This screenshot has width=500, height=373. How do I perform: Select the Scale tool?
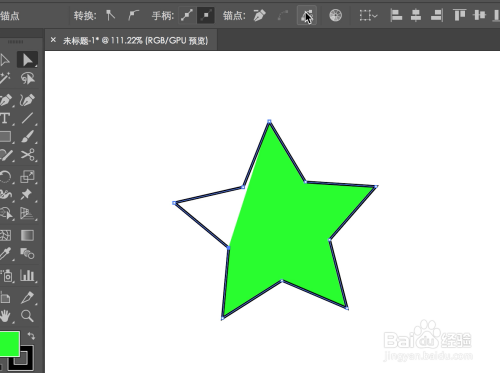tap(27, 176)
